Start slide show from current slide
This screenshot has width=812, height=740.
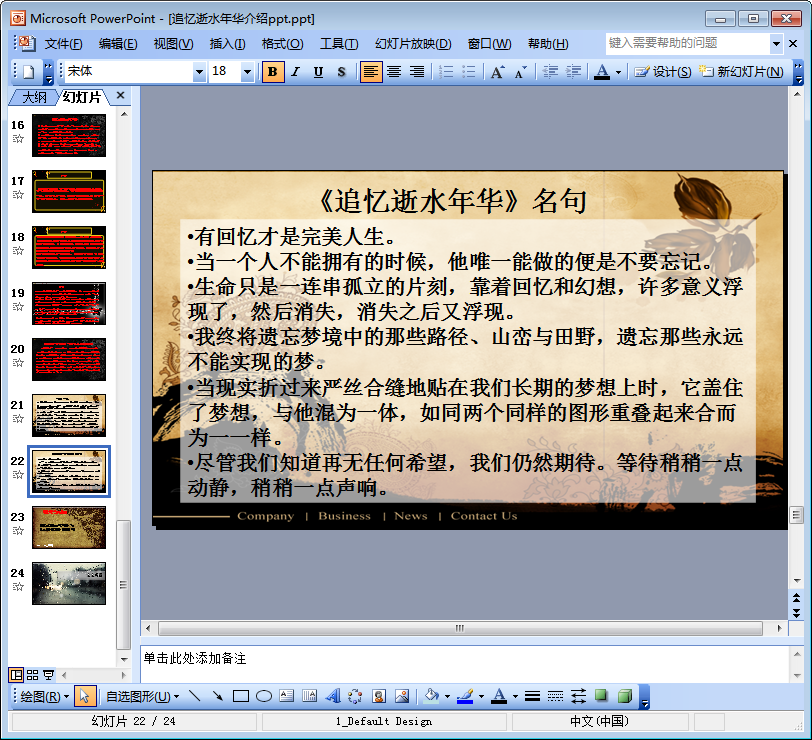tap(48, 675)
